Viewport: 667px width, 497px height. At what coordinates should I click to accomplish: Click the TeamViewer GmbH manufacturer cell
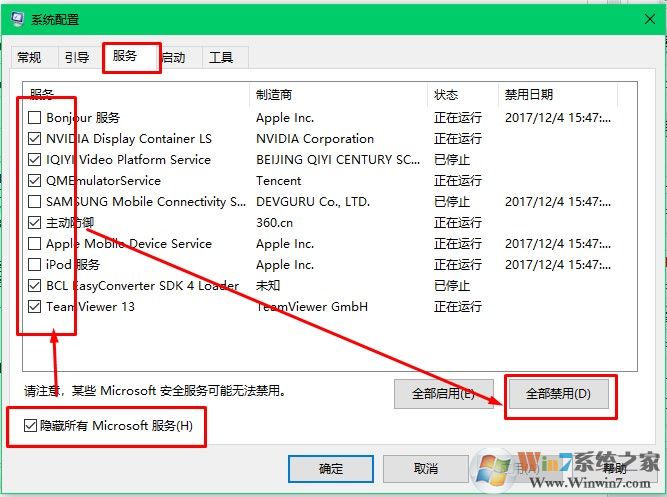[x=312, y=306]
